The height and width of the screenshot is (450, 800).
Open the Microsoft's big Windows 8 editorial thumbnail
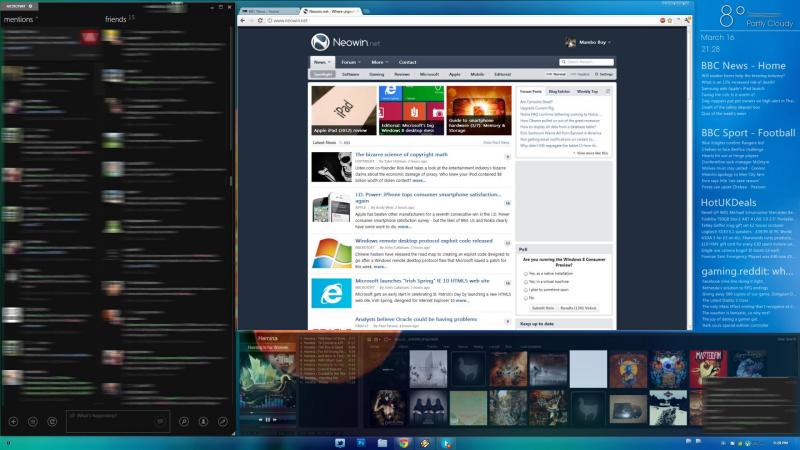(411, 110)
